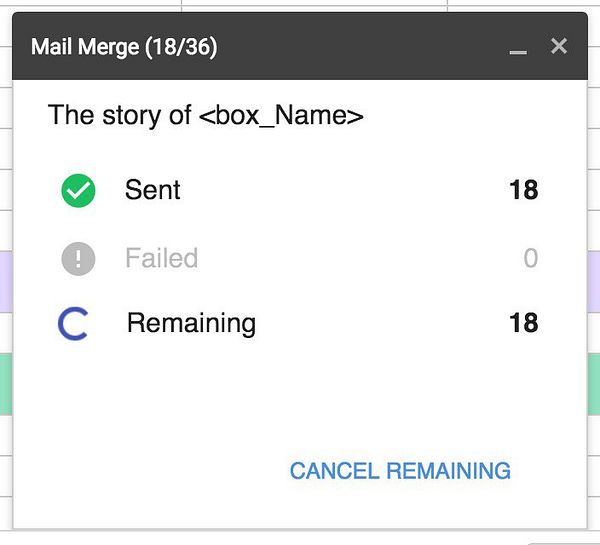
Task: Select the Remaining status label
Action: (191, 324)
